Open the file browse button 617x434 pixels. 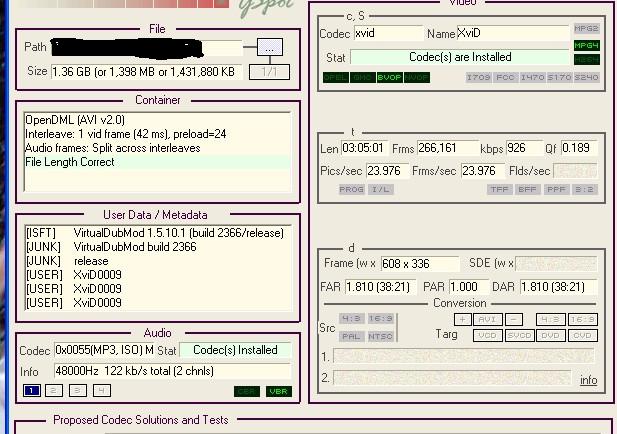coord(270,47)
